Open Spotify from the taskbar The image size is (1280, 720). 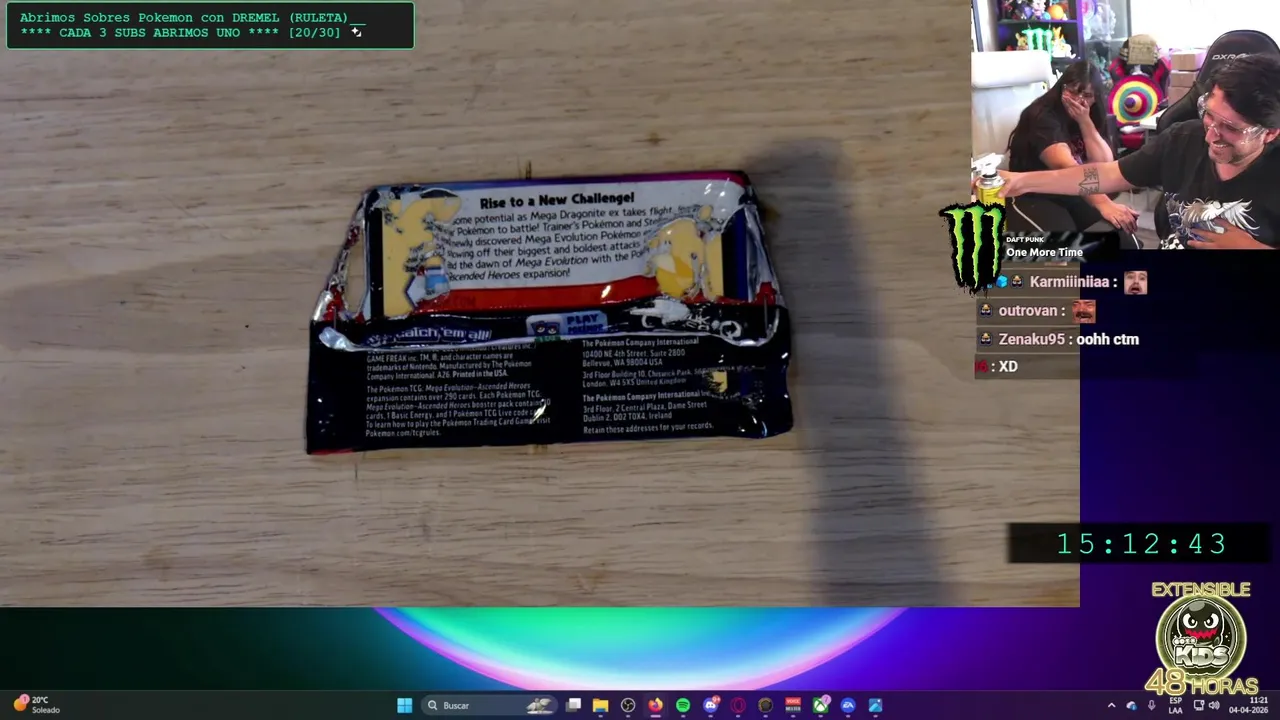pyautogui.click(x=683, y=705)
